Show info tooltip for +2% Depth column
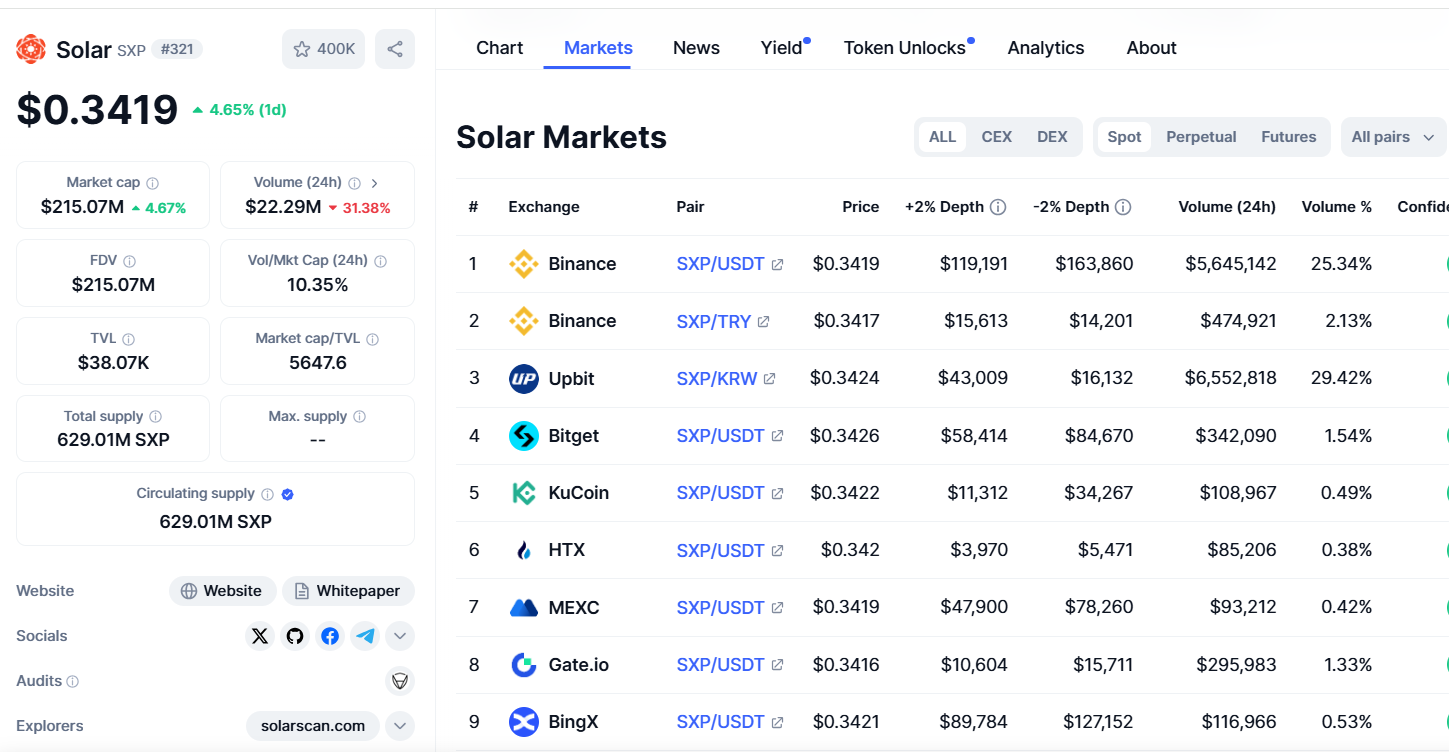Viewport: 1449px width, 752px height. pos(998,207)
